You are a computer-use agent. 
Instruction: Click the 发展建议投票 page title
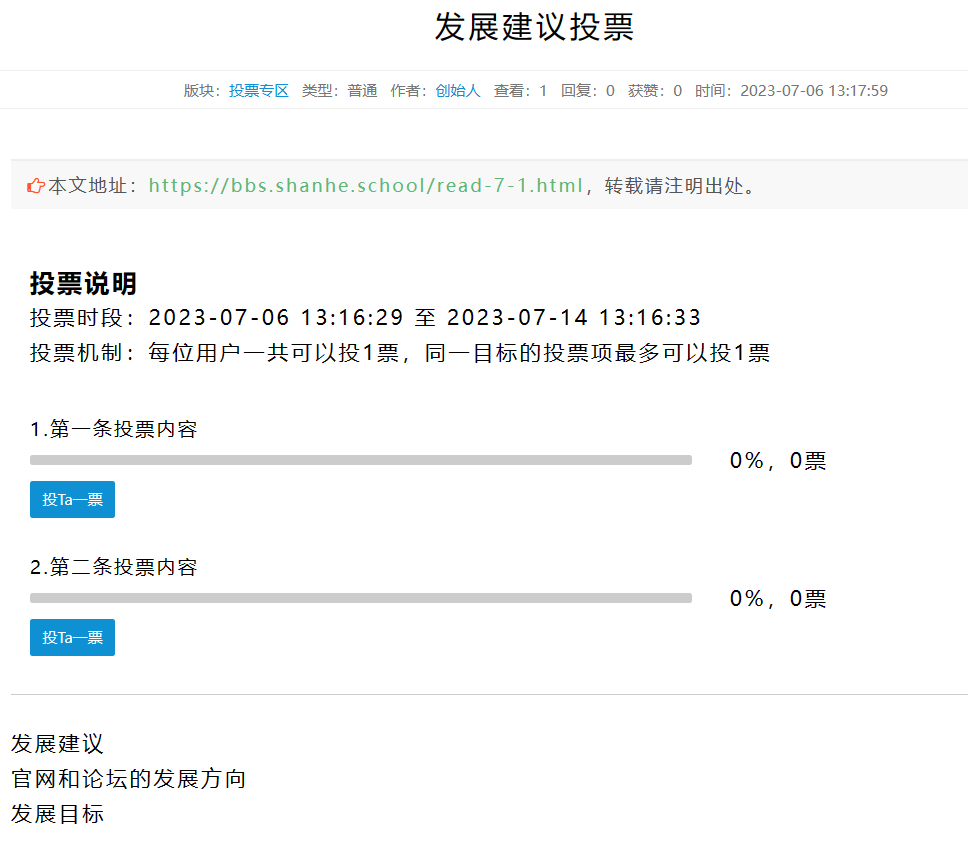pos(534,27)
